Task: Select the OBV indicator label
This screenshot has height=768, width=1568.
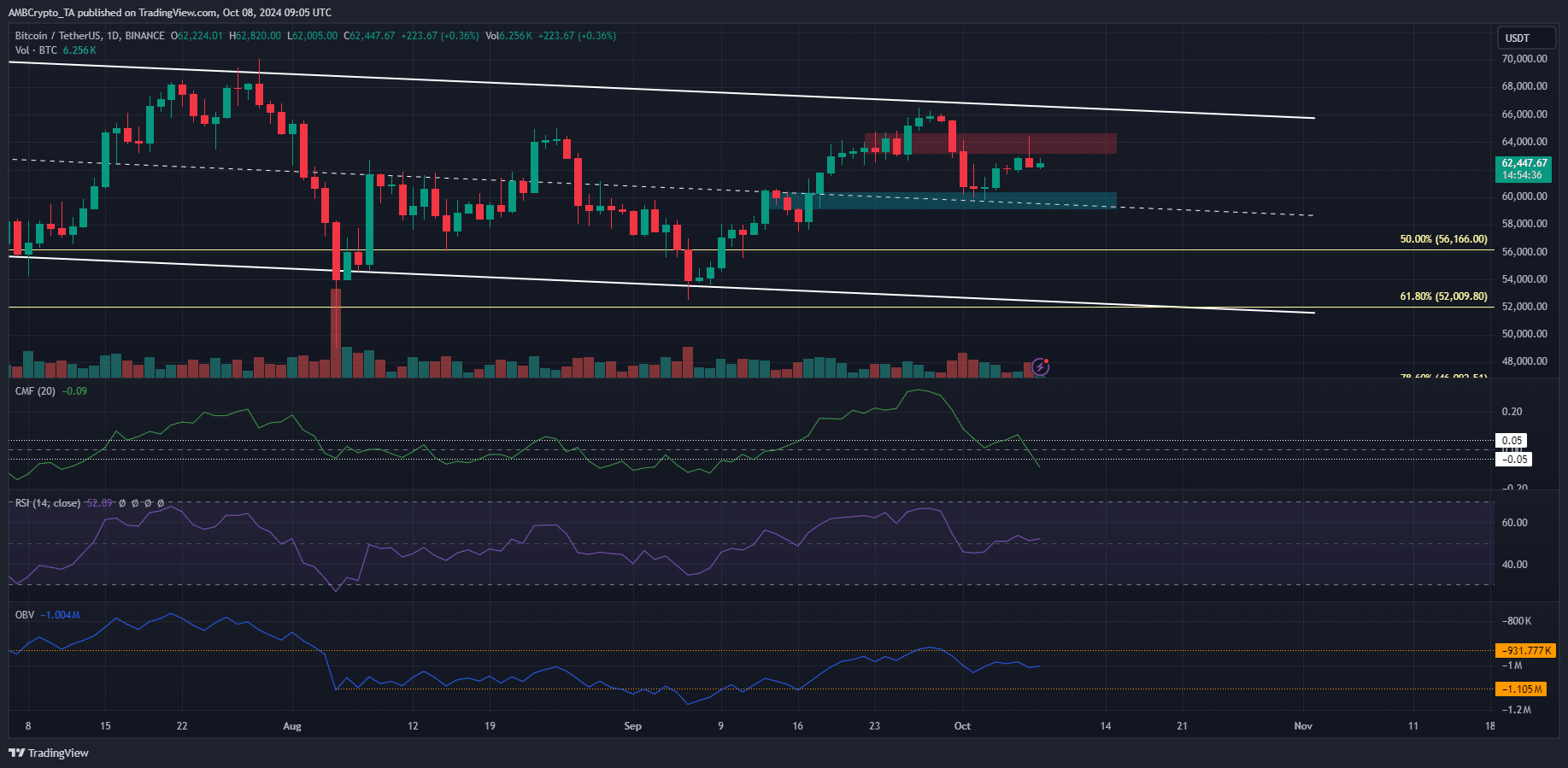Action: point(25,615)
